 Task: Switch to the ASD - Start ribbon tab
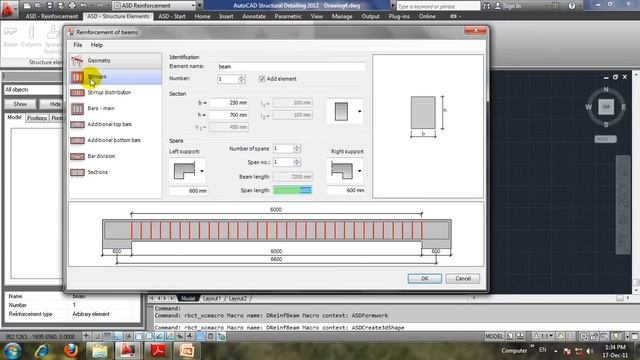click(x=172, y=16)
